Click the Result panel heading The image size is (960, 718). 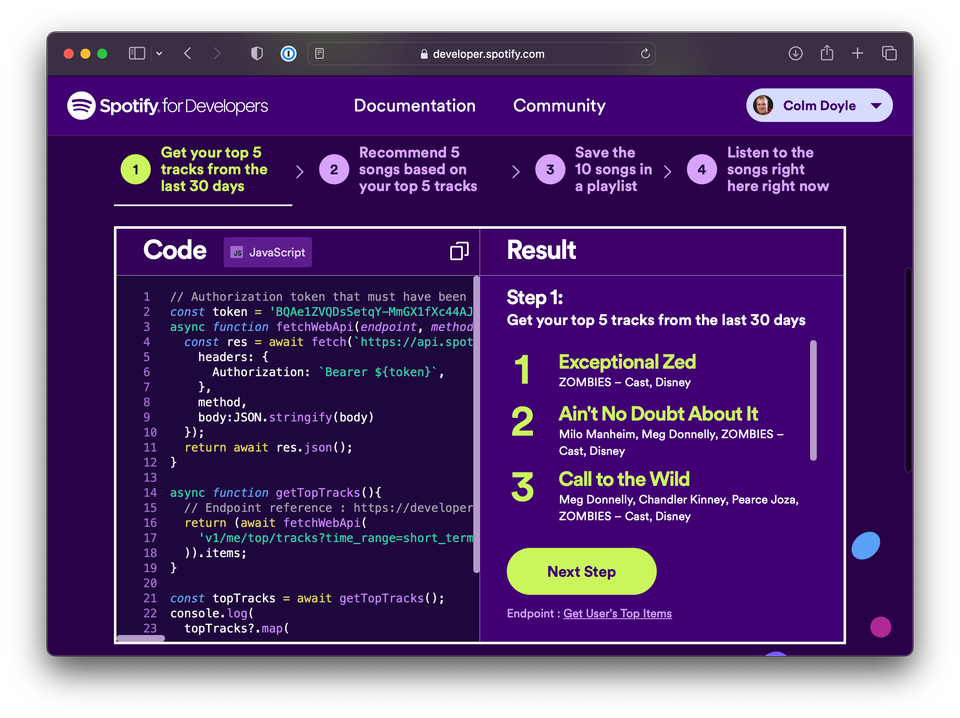(x=541, y=250)
